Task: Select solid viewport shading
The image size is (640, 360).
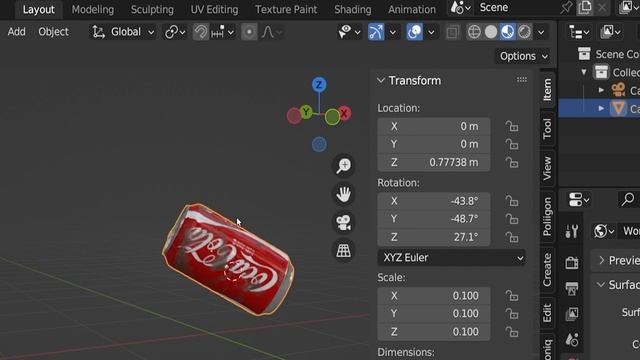Action: (x=491, y=32)
